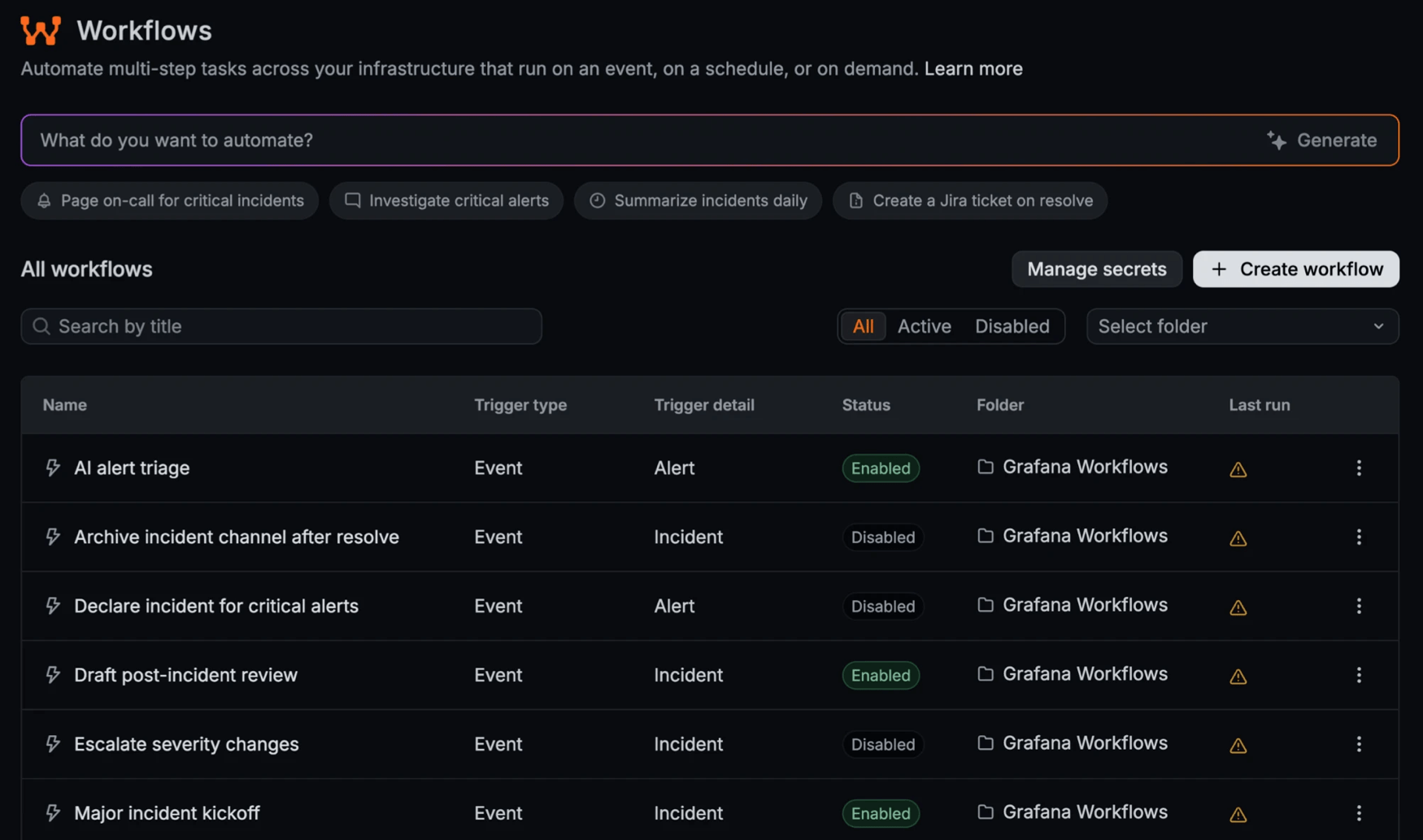Click the lightning icon for AI alert triage
The height and width of the screenshot is (840, 1423).
(53, 468)
